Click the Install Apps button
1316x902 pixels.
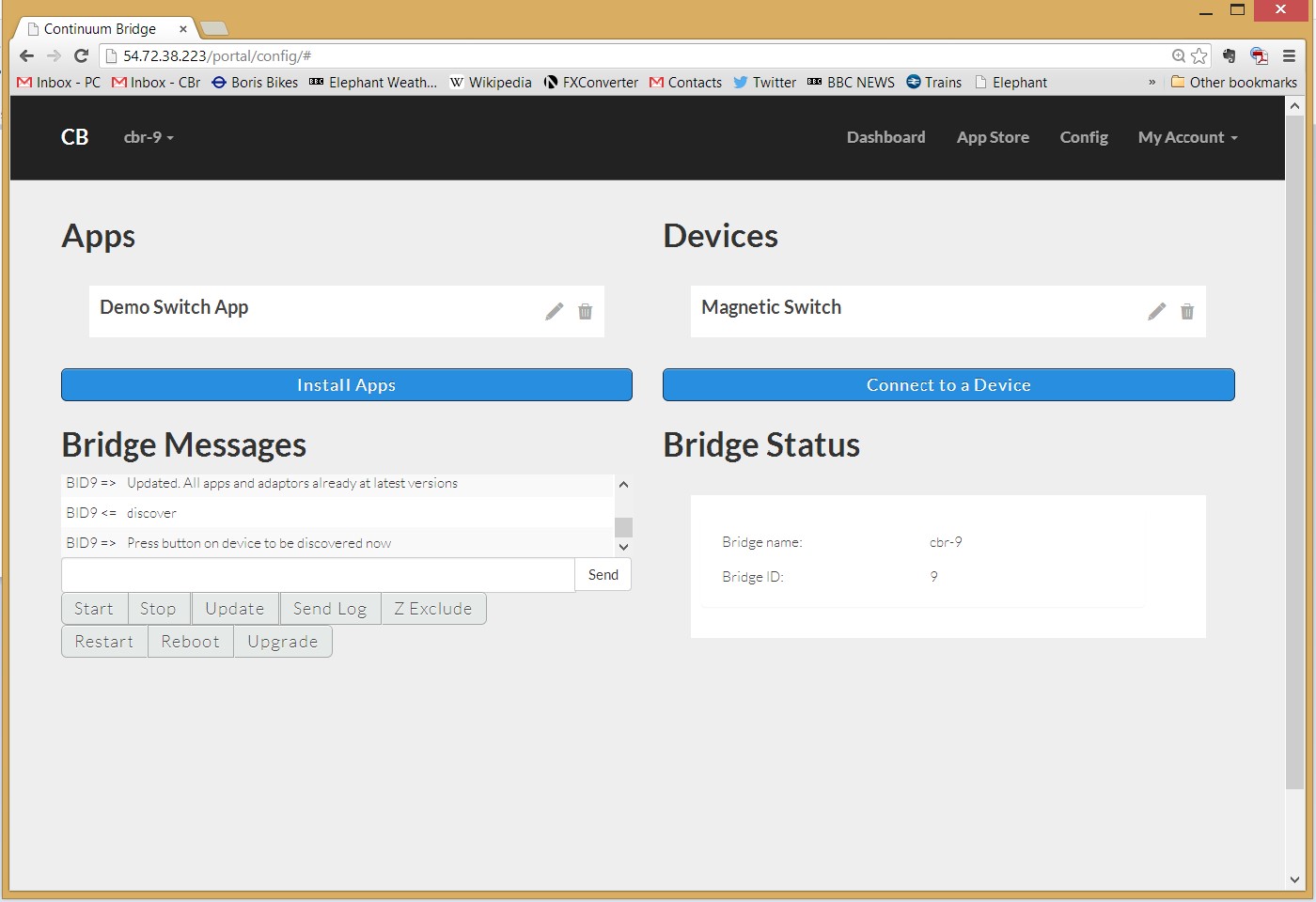pos(347,384)
